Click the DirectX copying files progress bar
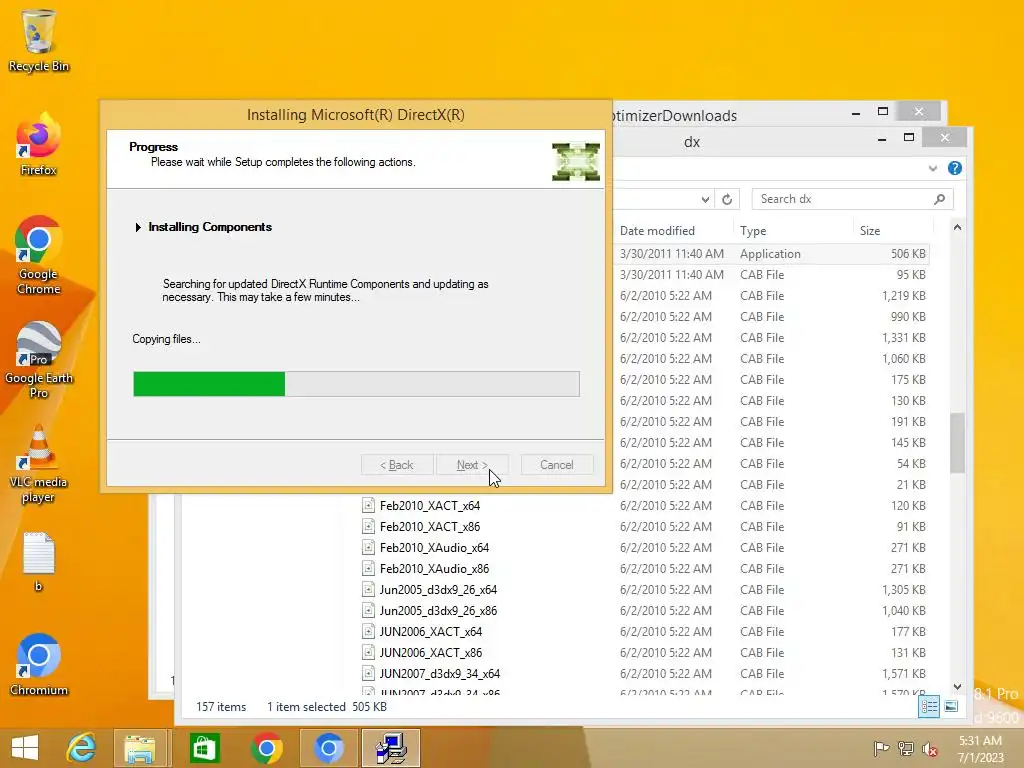Screen dimensions: 1024x768 tap(357, 384)
